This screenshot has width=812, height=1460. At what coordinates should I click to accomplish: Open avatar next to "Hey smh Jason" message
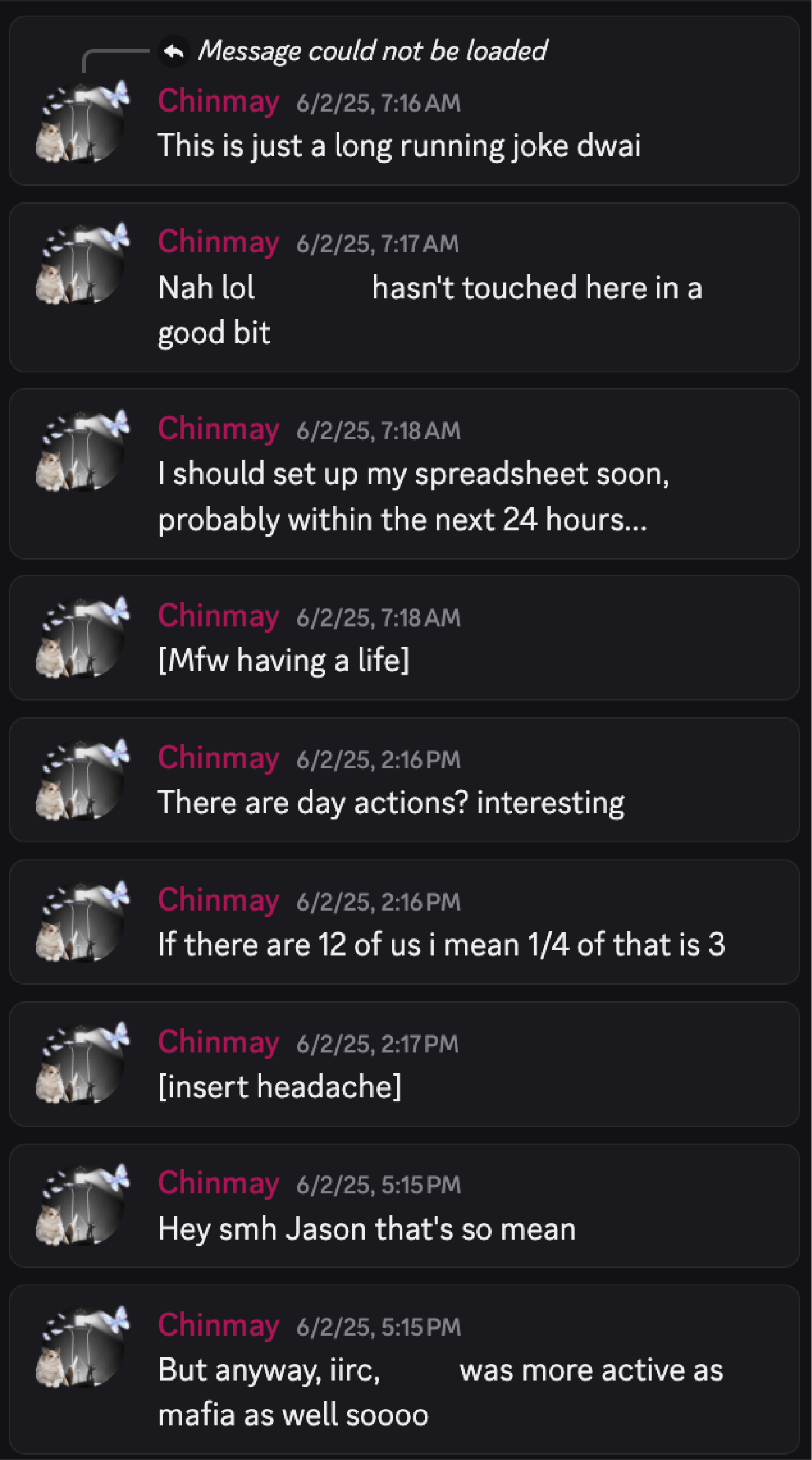(x=81, y=1206)
